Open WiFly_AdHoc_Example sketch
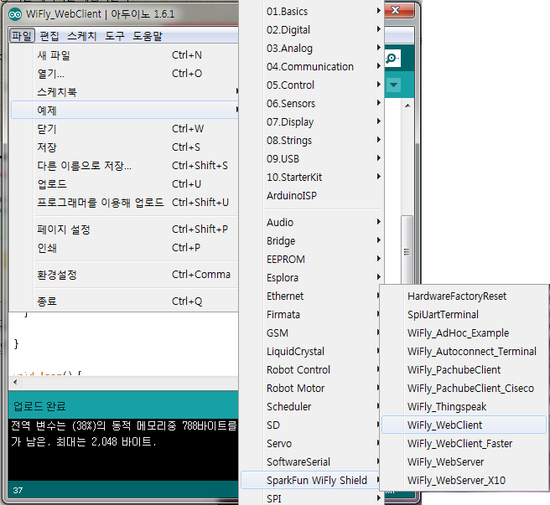550x505 pixels. point(464,333)
